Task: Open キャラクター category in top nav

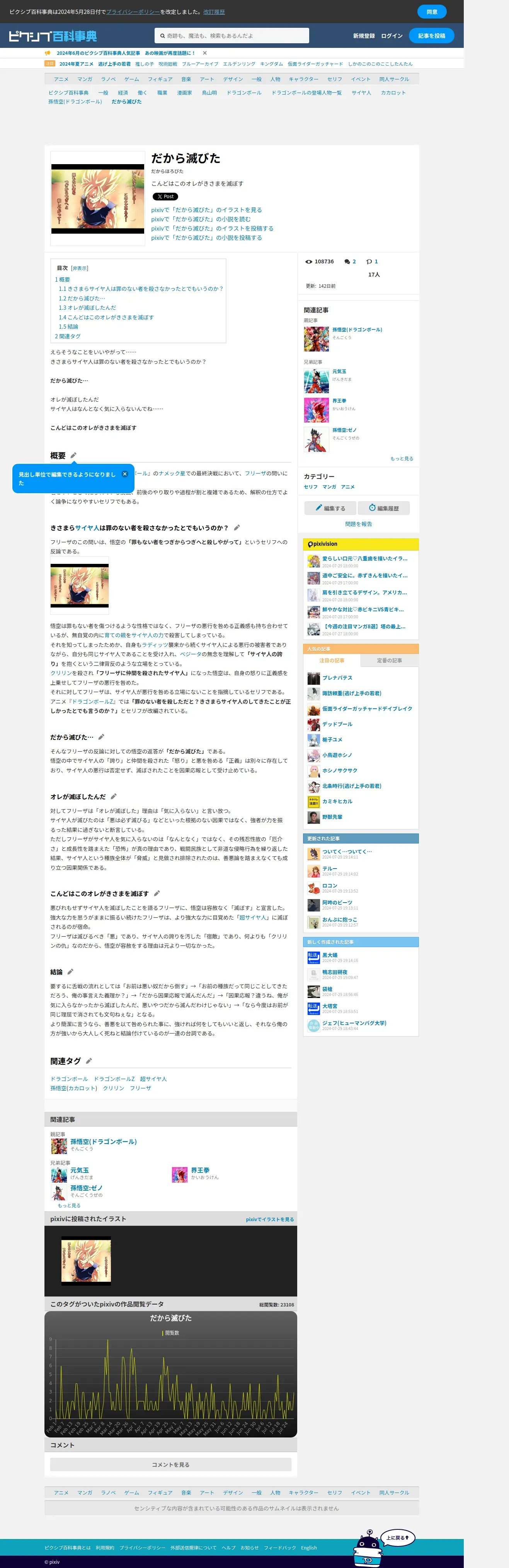Action: (303, 79)
